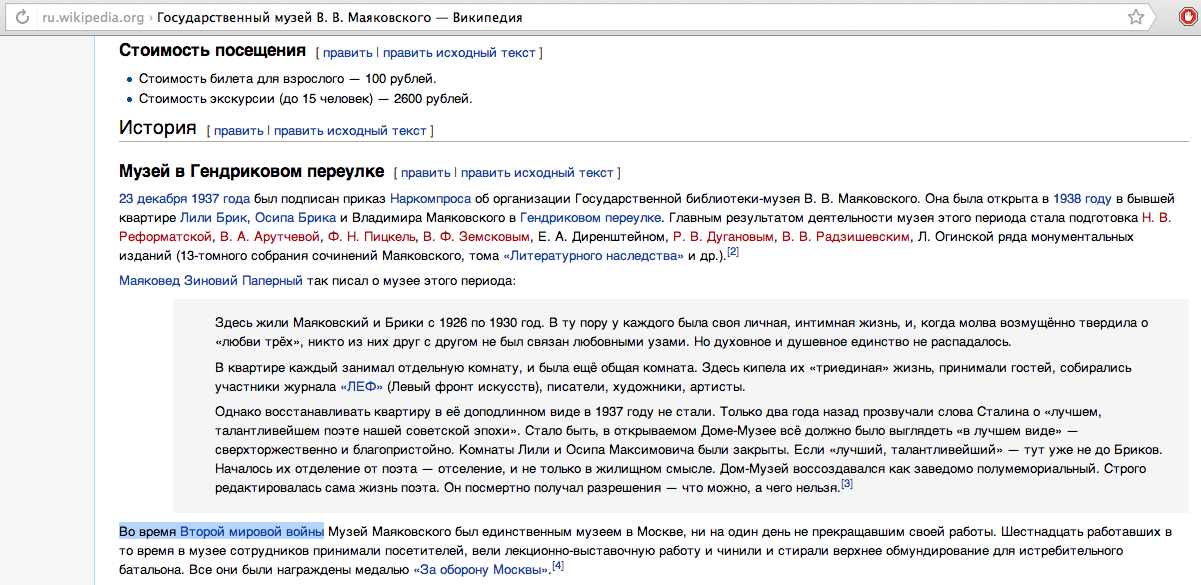Image resolution: width=1201 pixels, height=585 pixels.
Task: Open the «править» link beside «Стоимость посещения»
Action: [x=347, y=52]
